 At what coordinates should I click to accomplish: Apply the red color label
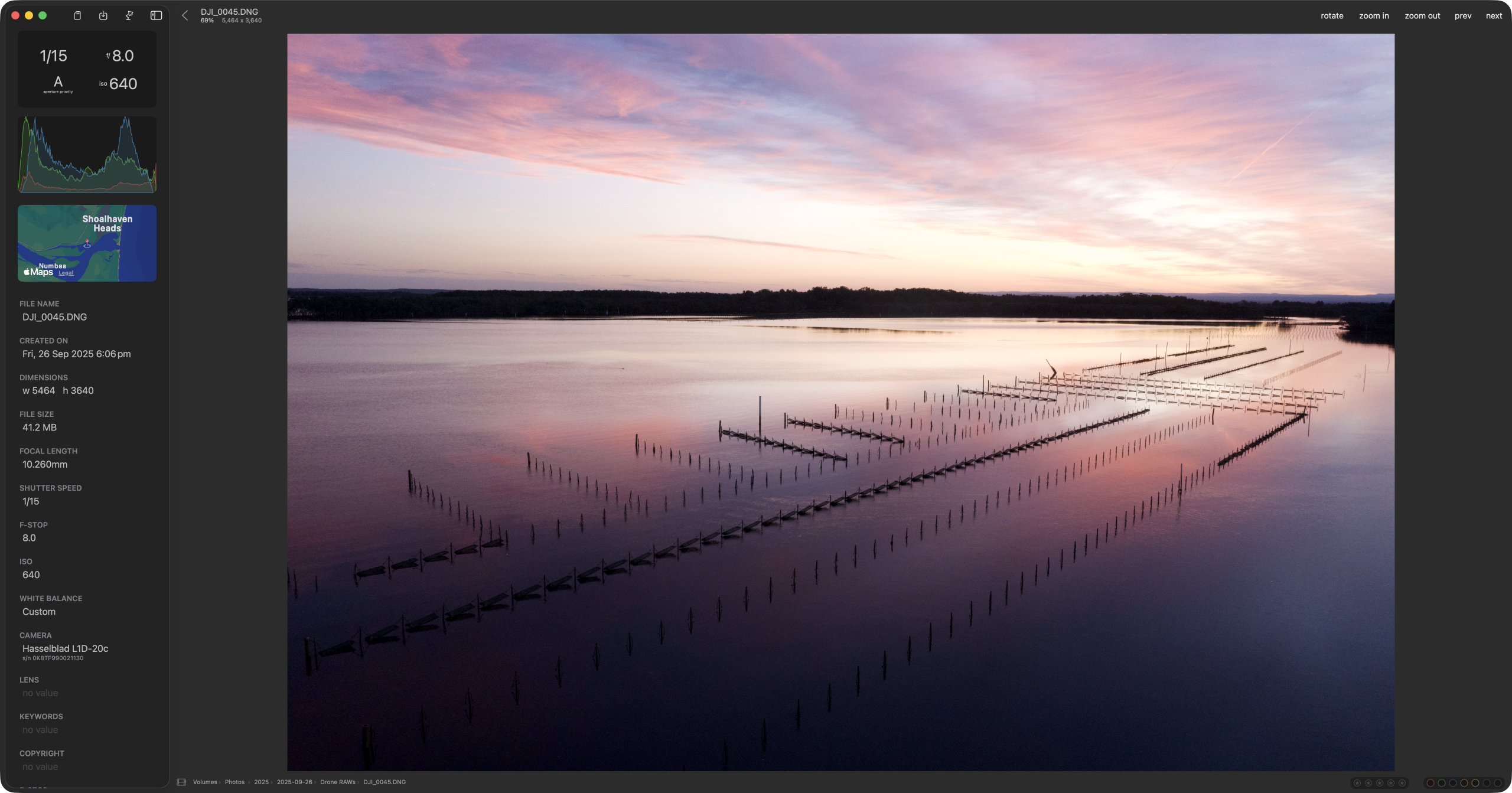[1430, 783]
